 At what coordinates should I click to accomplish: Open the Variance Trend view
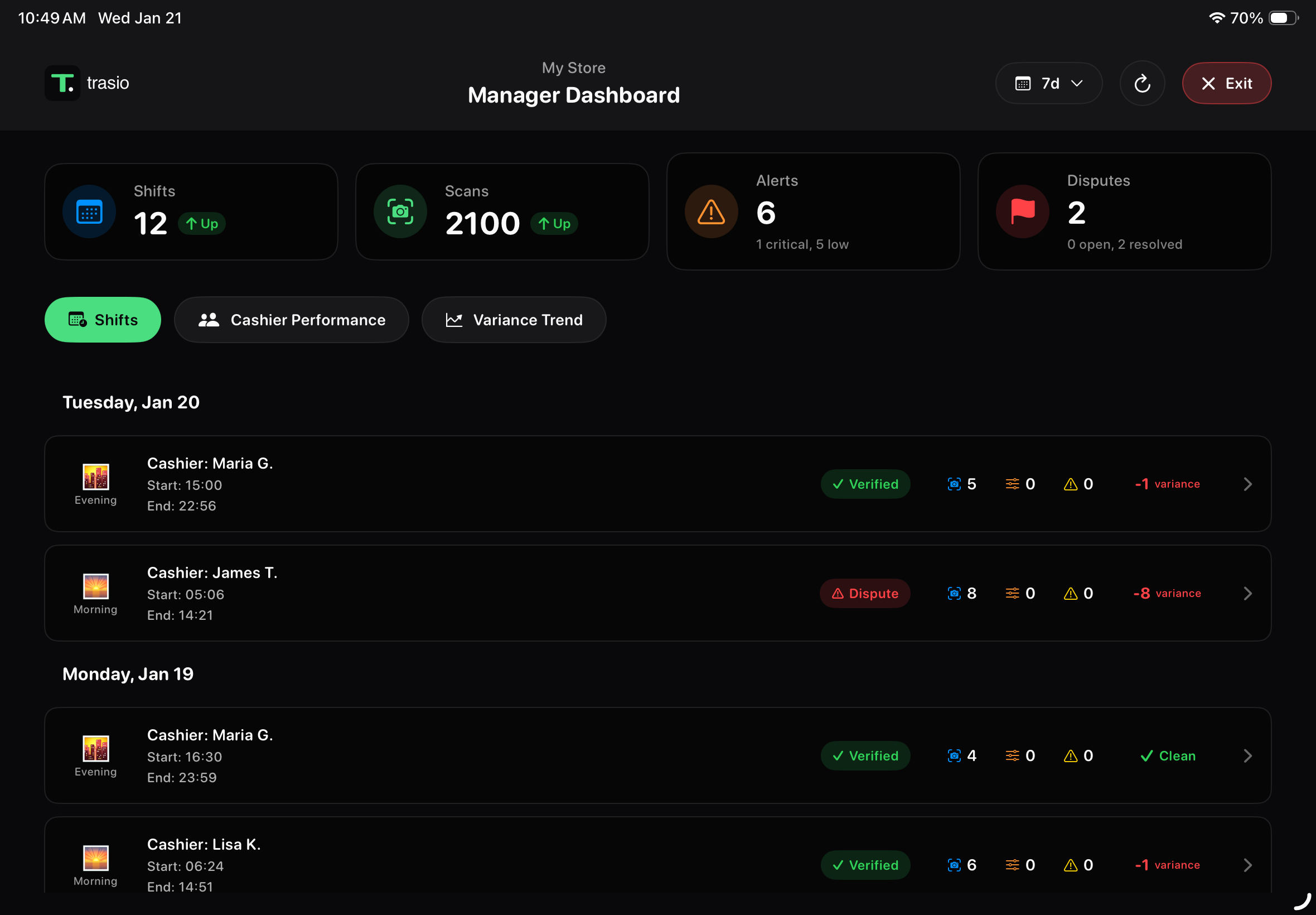pyautogui.click(x=514, y=319)
